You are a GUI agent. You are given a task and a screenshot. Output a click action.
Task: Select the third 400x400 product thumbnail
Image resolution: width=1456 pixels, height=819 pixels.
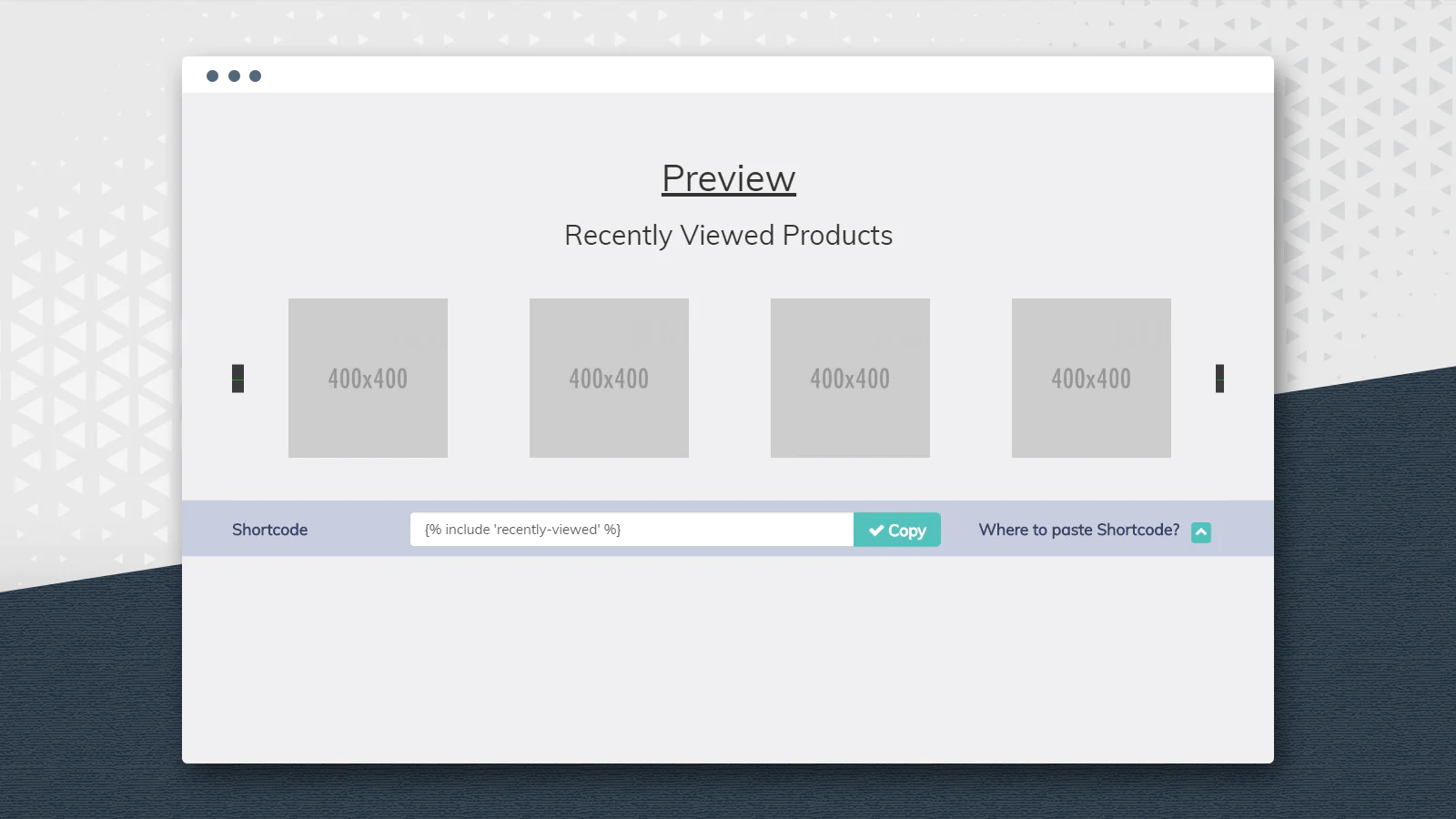850,378
